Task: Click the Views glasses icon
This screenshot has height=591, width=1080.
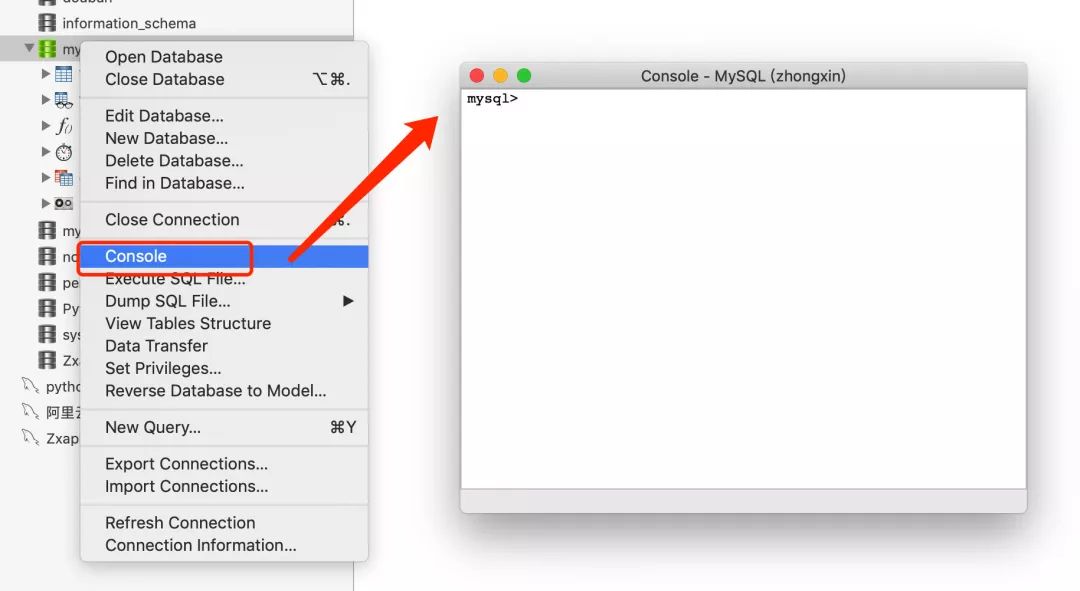Action: 63,100
